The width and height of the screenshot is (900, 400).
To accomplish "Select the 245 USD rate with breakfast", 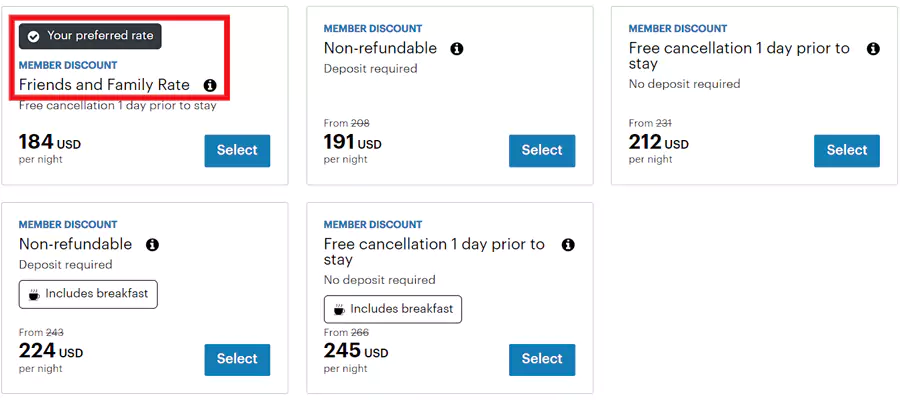I will pyautogui.click(x=542, y=359).
